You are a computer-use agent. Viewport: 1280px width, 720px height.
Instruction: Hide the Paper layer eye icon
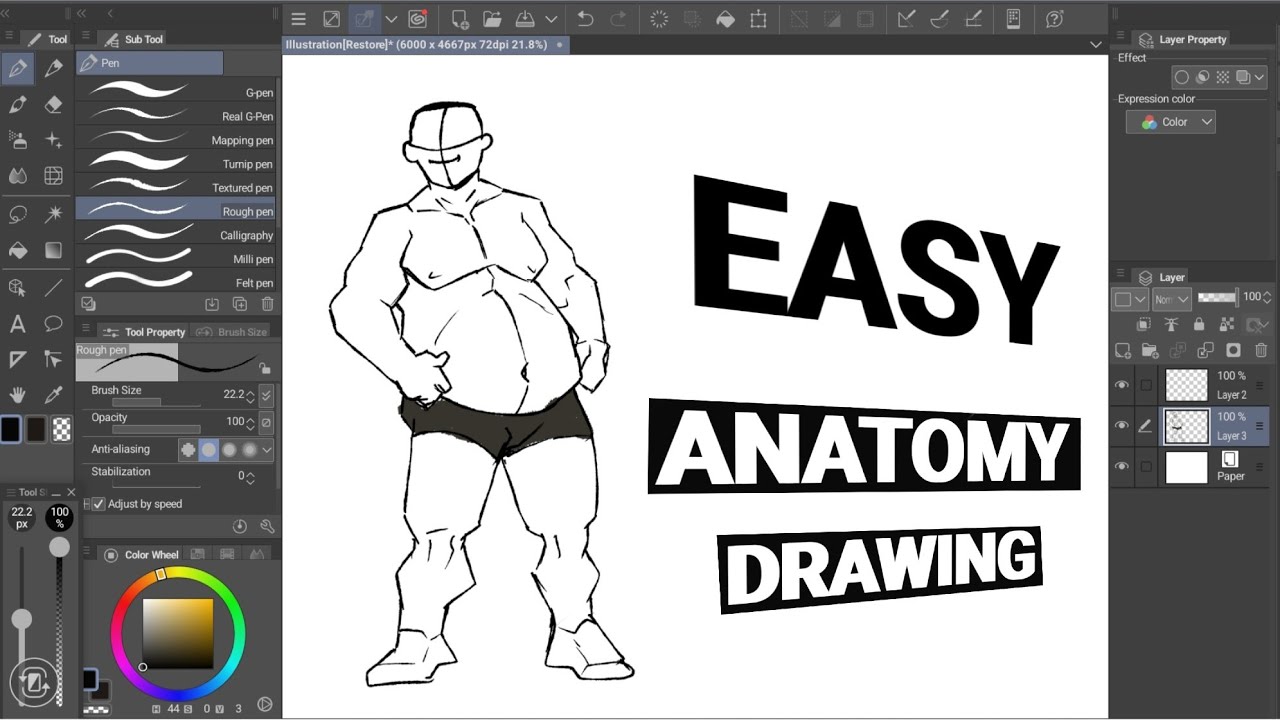1122,467
